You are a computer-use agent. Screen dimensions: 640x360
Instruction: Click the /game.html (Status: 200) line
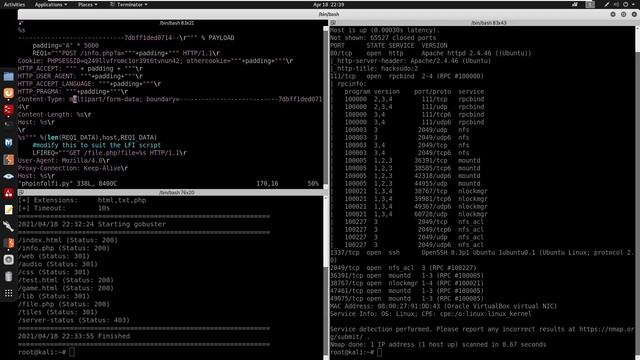pyautogui.click(x=66, y=288)
